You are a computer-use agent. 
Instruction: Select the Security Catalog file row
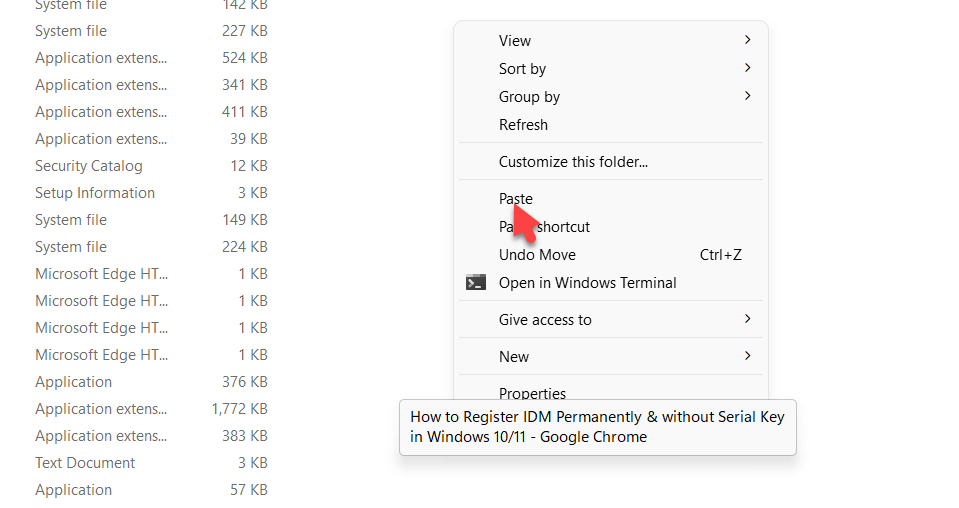tap(89, 166)
